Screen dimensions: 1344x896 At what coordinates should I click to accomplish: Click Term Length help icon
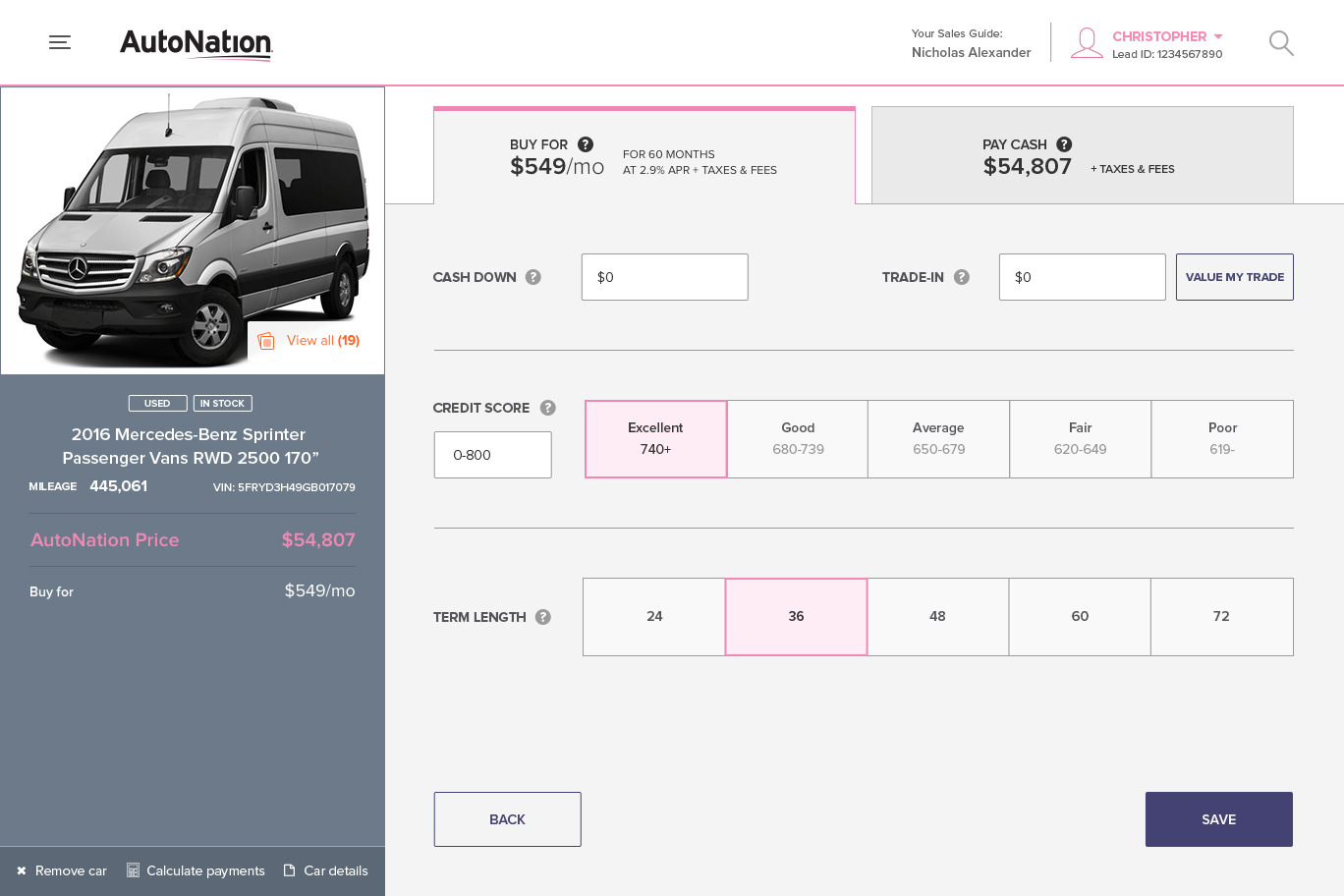tap(543, 617)
